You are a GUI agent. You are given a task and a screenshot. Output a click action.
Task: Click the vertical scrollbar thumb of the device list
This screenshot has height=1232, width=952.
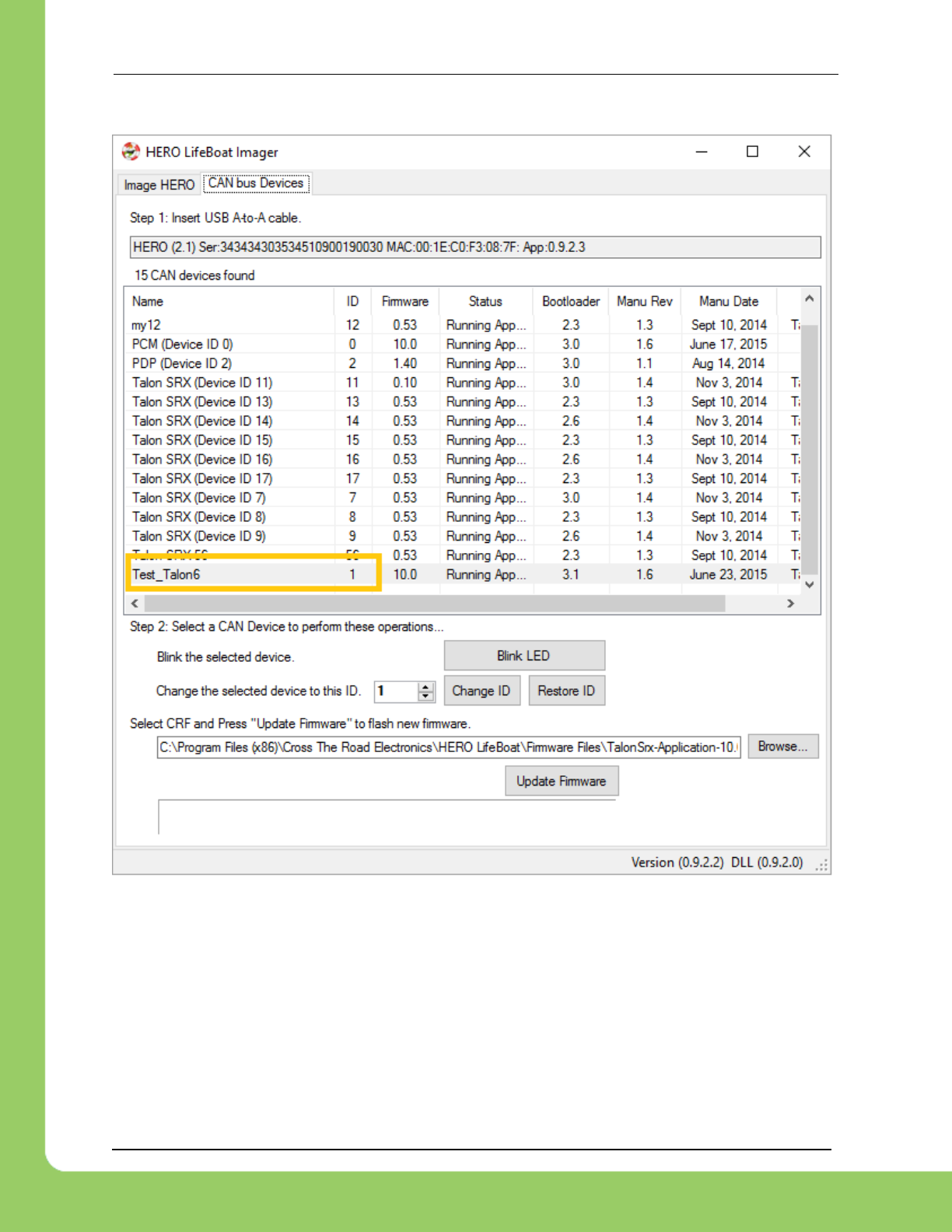tap(810, 450)
